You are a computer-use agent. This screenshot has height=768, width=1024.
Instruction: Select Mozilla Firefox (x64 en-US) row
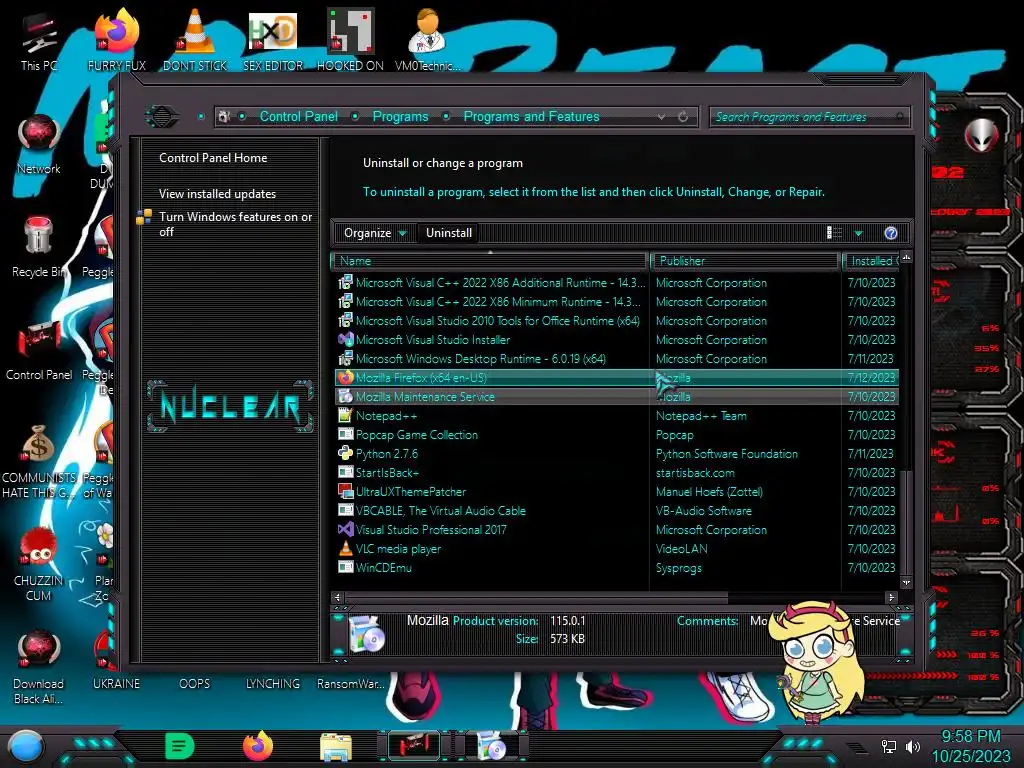[x=616, y=377]
